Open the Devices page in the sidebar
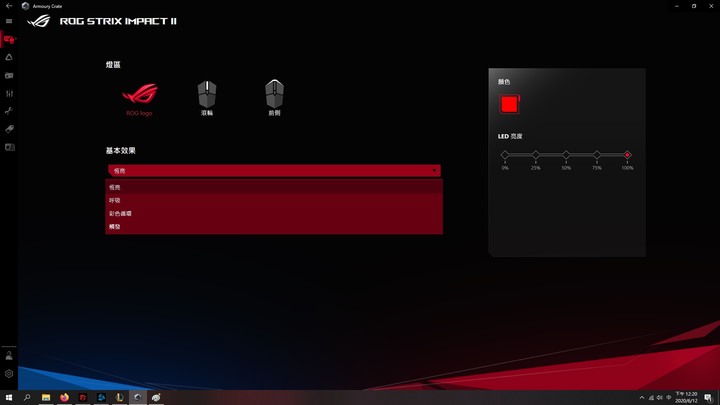 click(x=9, y=39)
